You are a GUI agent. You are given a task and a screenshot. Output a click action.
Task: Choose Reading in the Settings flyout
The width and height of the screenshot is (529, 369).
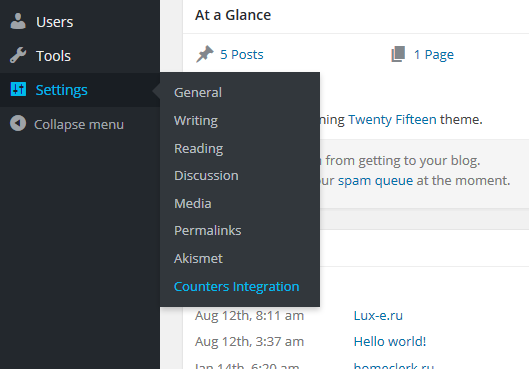[x=198, y=149]
